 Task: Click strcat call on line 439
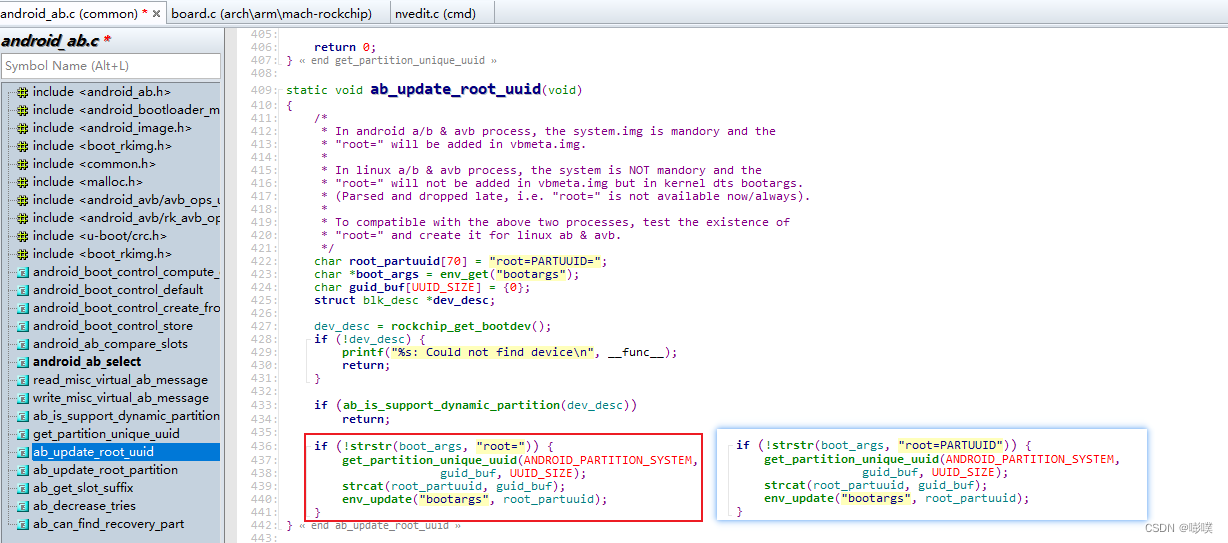[x=362, y=486]
